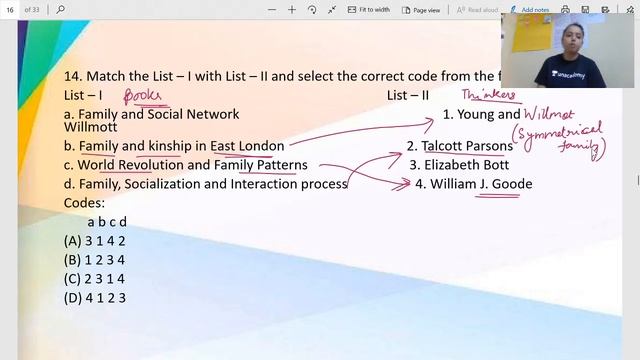
Task: Click the page number input field
Action: click(10, 9)
